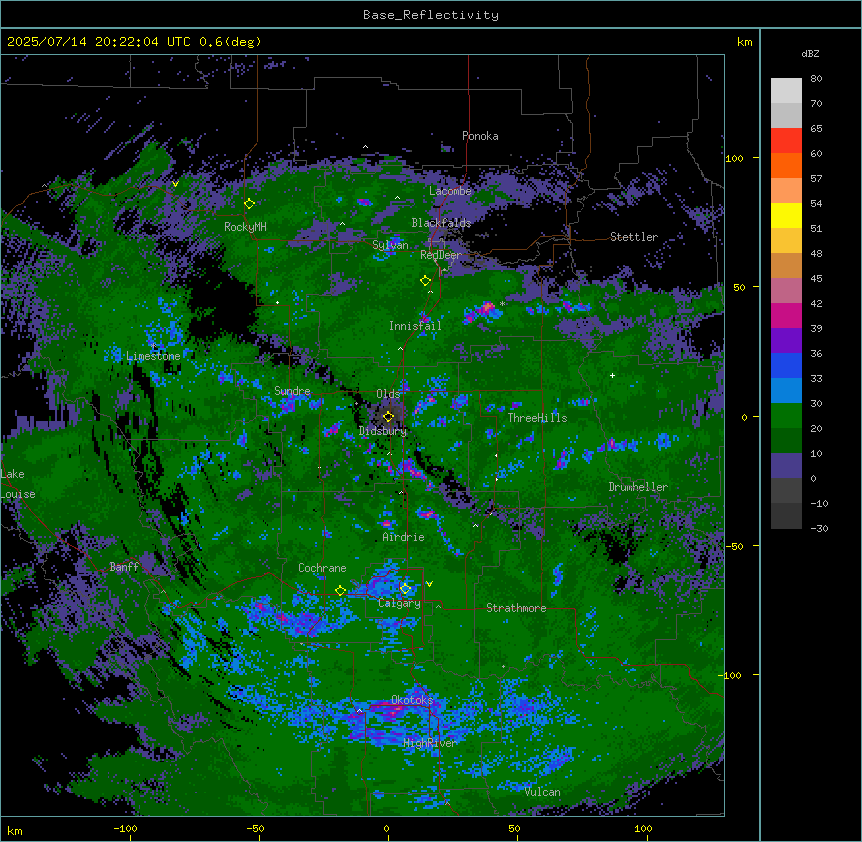
Task: Click the Vulcan town label
Action: coord(542,792)
